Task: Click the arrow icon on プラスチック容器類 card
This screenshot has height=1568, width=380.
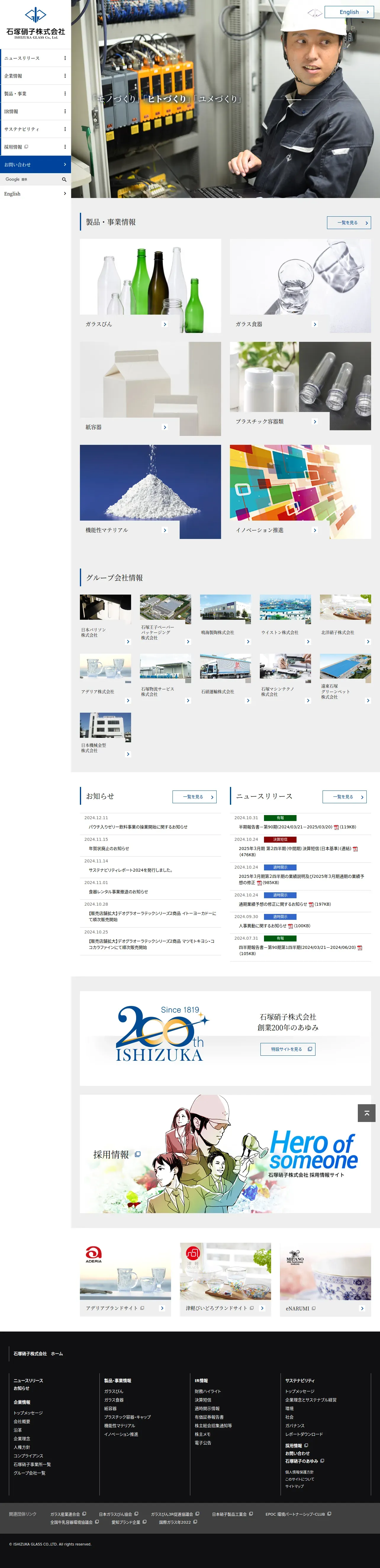Action: click(x=315, y=421)
